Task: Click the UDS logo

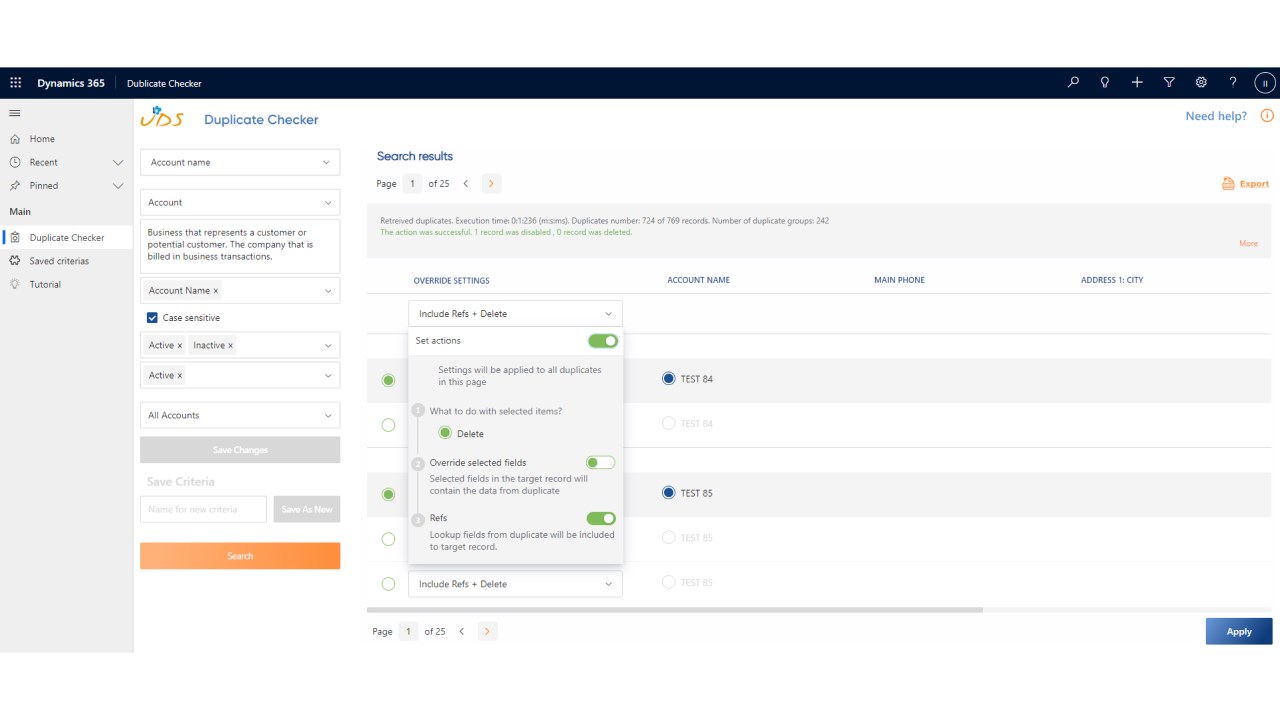Action: 162,118
